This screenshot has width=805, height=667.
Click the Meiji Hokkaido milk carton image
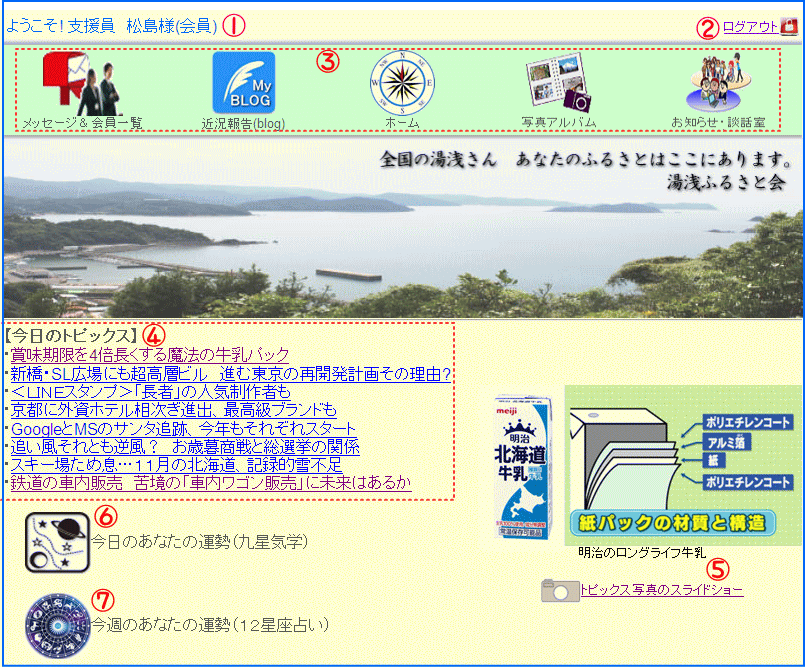point(522,465)
